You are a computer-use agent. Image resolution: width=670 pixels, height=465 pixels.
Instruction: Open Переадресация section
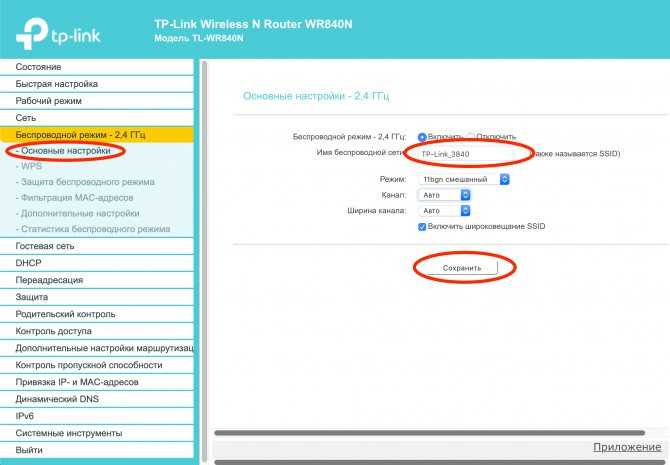97,280
